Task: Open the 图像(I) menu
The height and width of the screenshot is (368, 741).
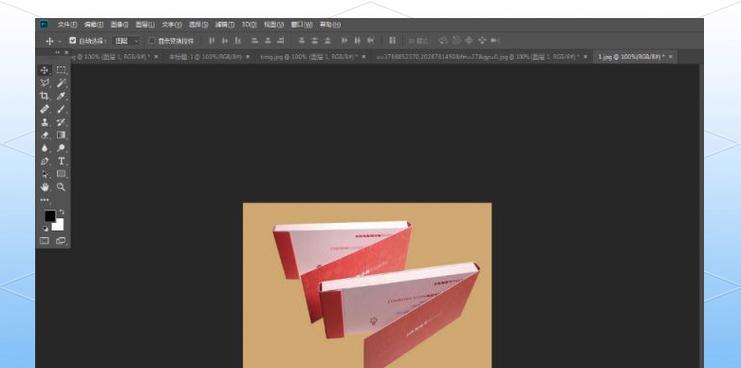Action: [x=119, y=25]
